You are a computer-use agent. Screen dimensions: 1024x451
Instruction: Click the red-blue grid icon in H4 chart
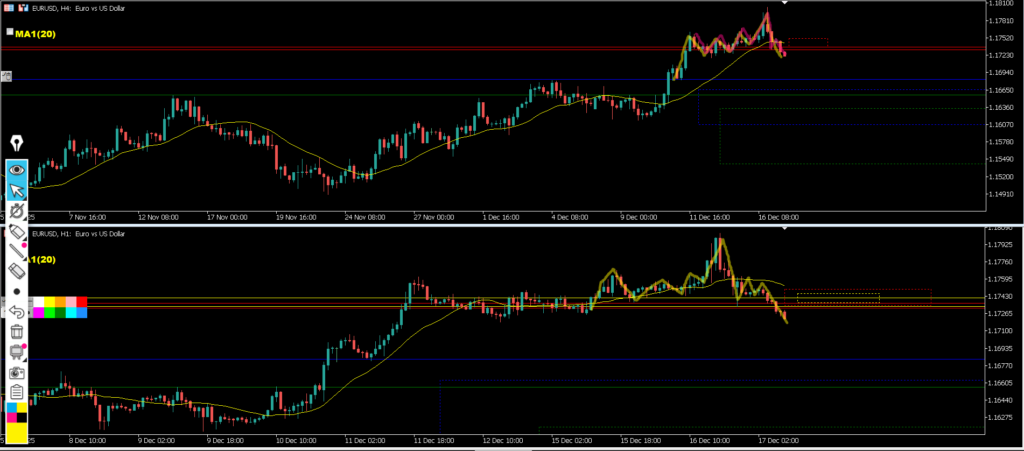7,8
